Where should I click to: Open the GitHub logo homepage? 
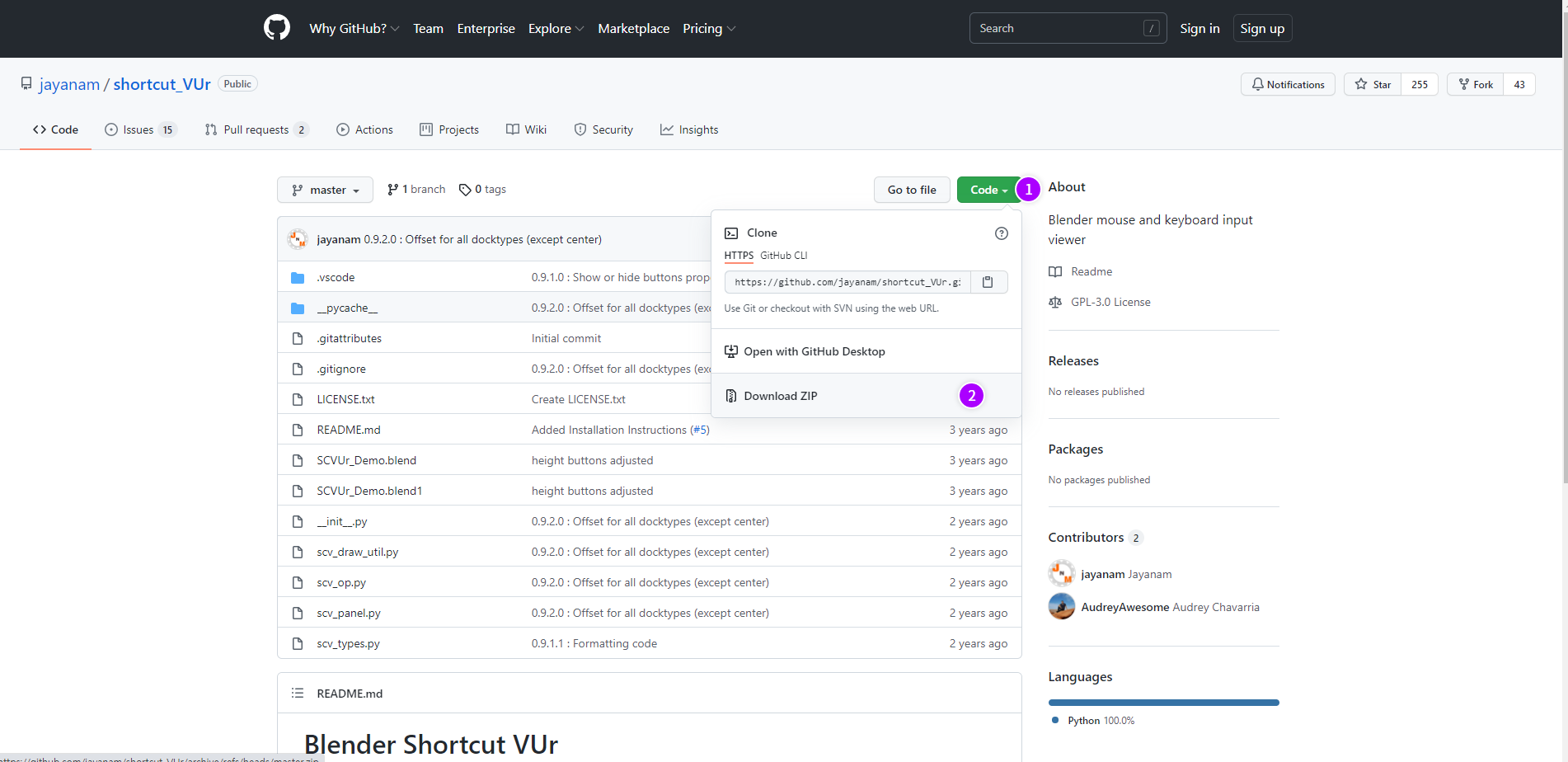point(277,28)
